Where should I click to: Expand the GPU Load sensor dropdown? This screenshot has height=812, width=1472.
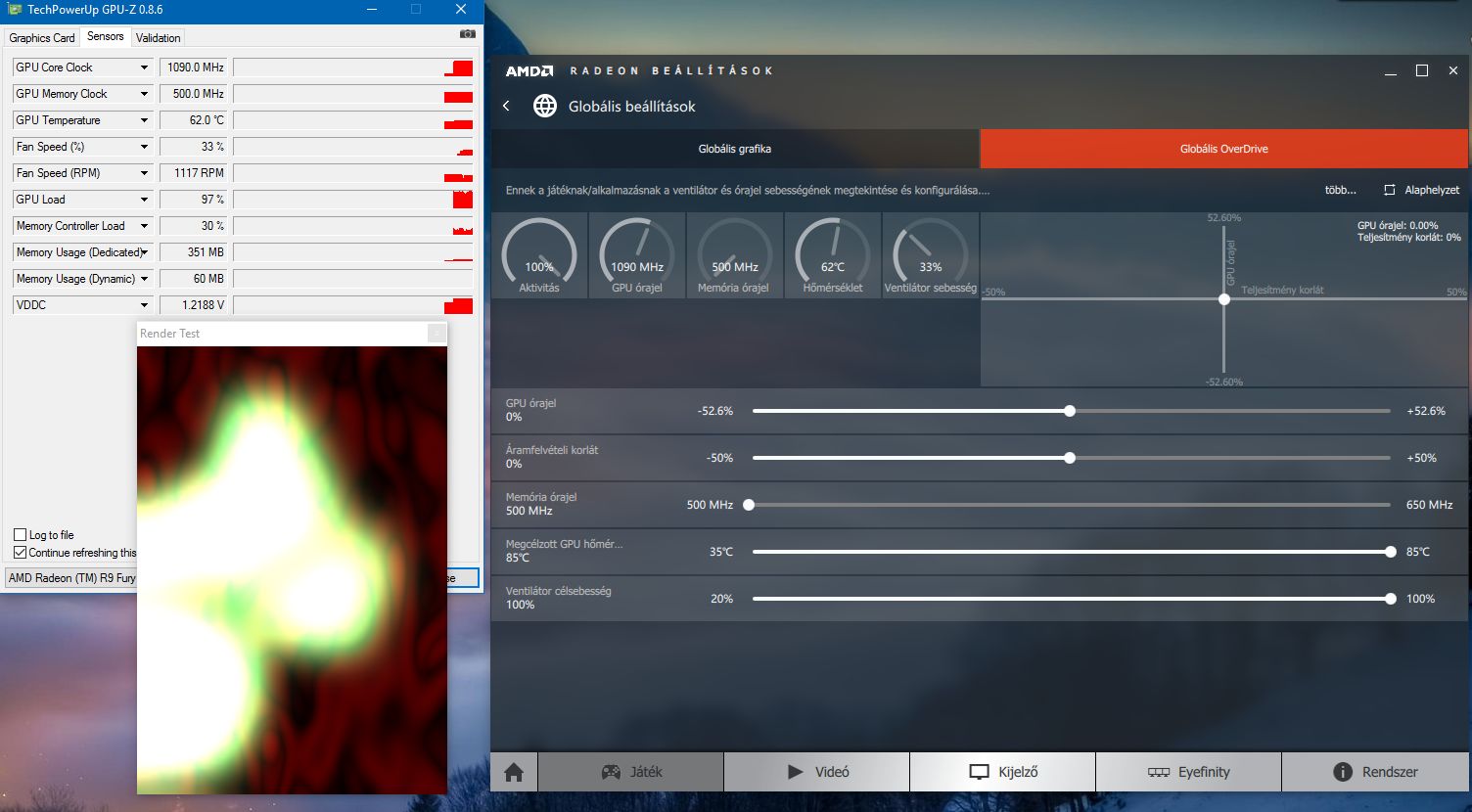(x=144, y=200)
